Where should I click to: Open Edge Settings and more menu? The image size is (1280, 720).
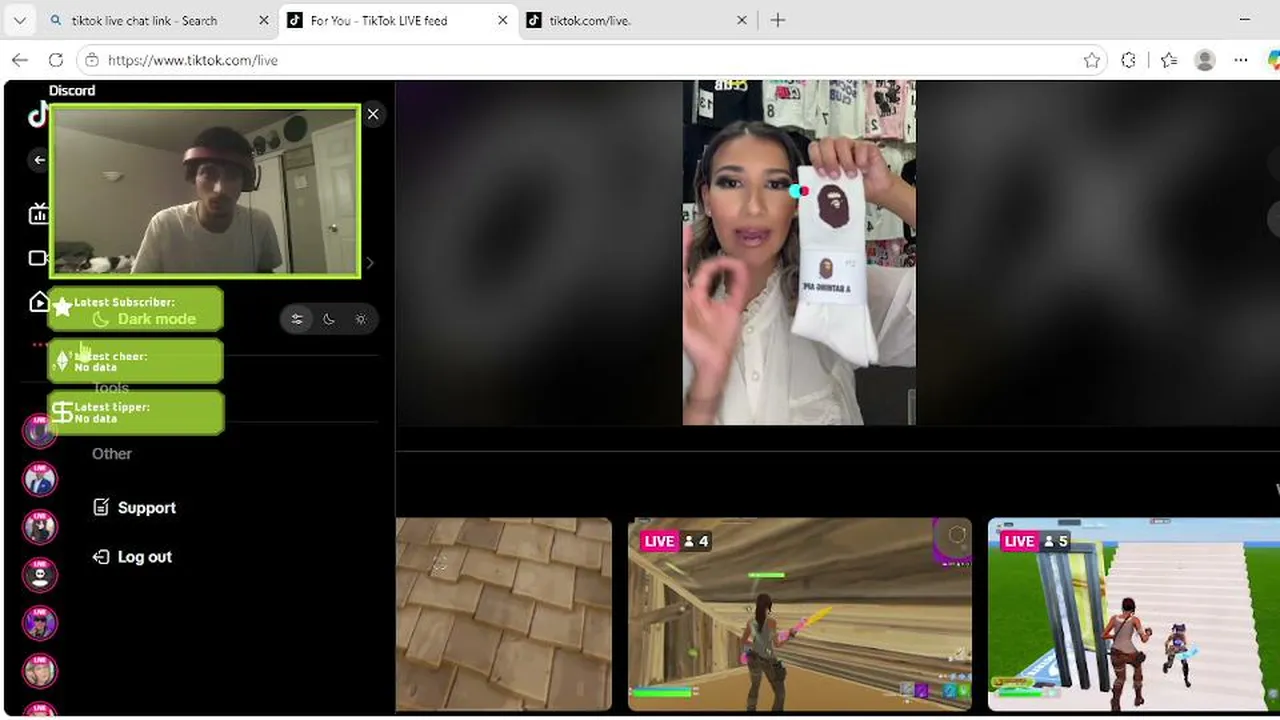coord(1241,60)
